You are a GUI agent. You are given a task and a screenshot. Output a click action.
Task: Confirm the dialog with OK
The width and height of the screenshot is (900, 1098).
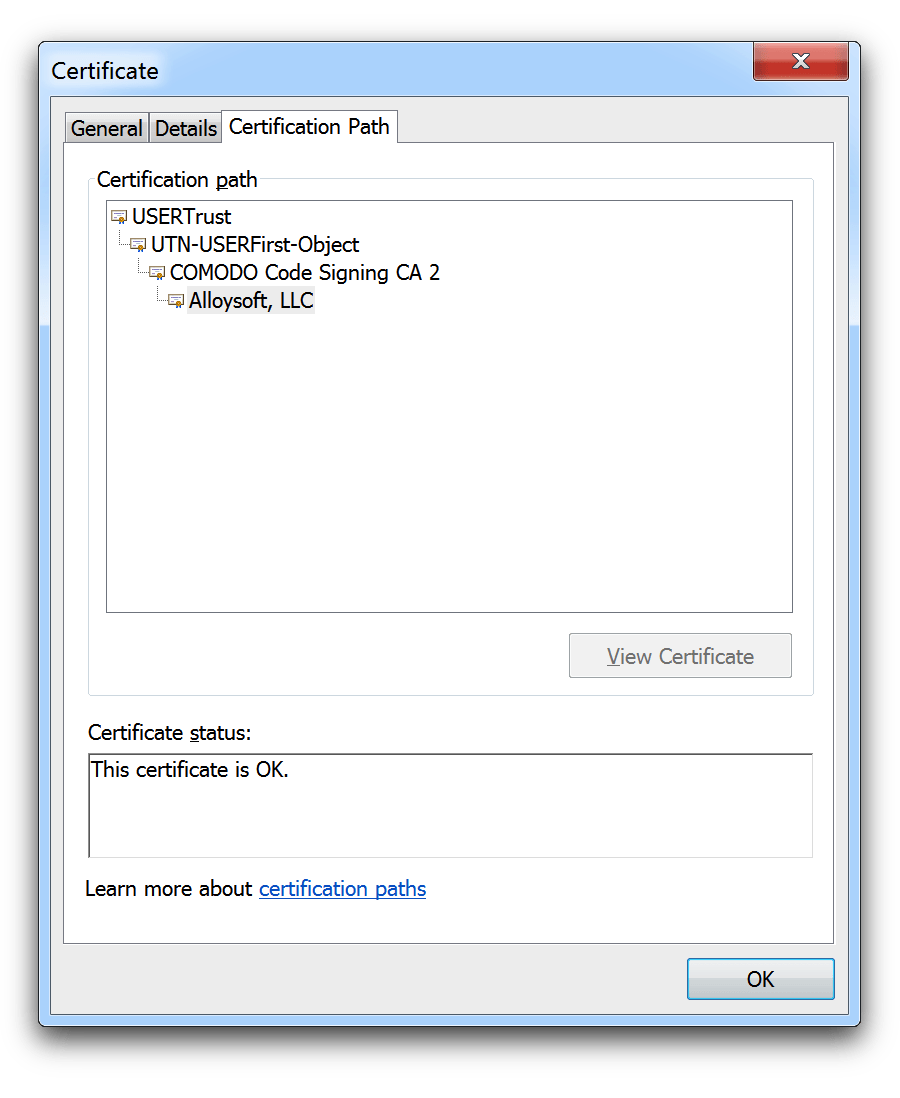coord(761,979)
